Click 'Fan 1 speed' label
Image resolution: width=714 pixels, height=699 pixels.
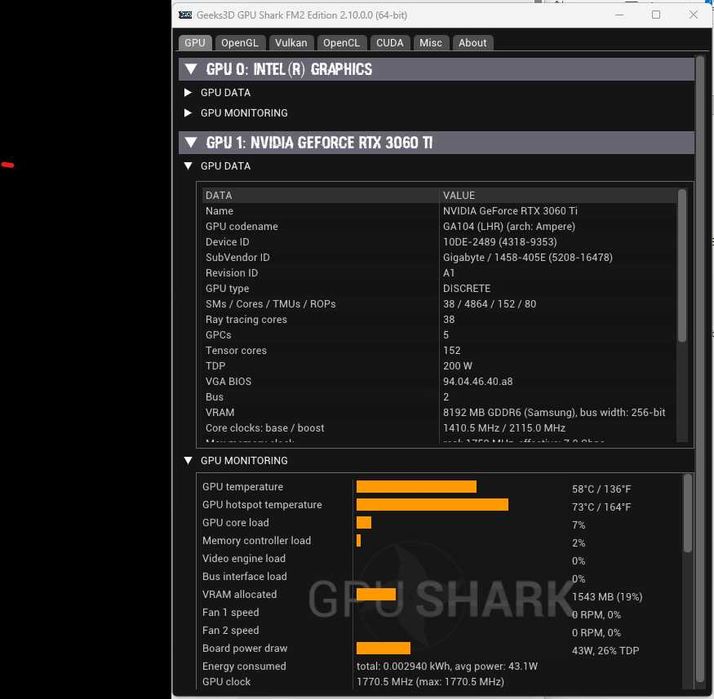point(230,612)
